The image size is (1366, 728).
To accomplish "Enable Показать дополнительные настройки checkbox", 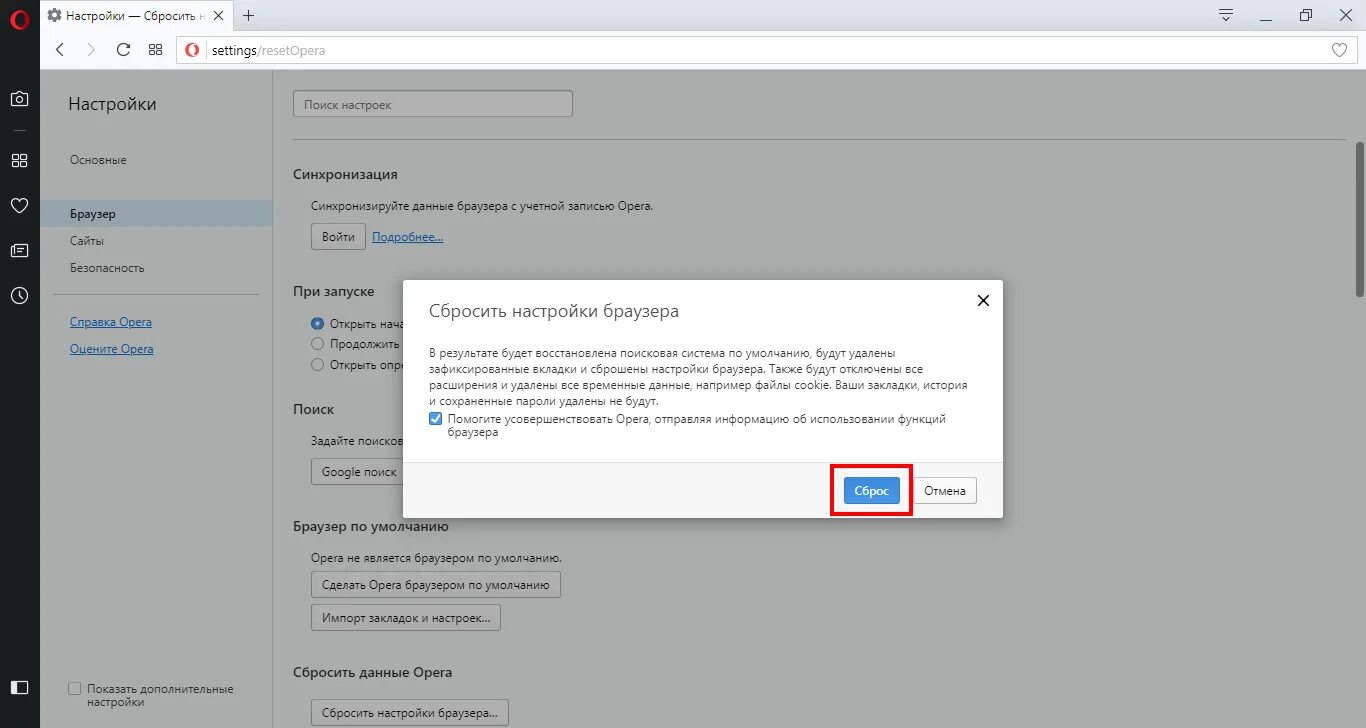I will tap(74, 689).
